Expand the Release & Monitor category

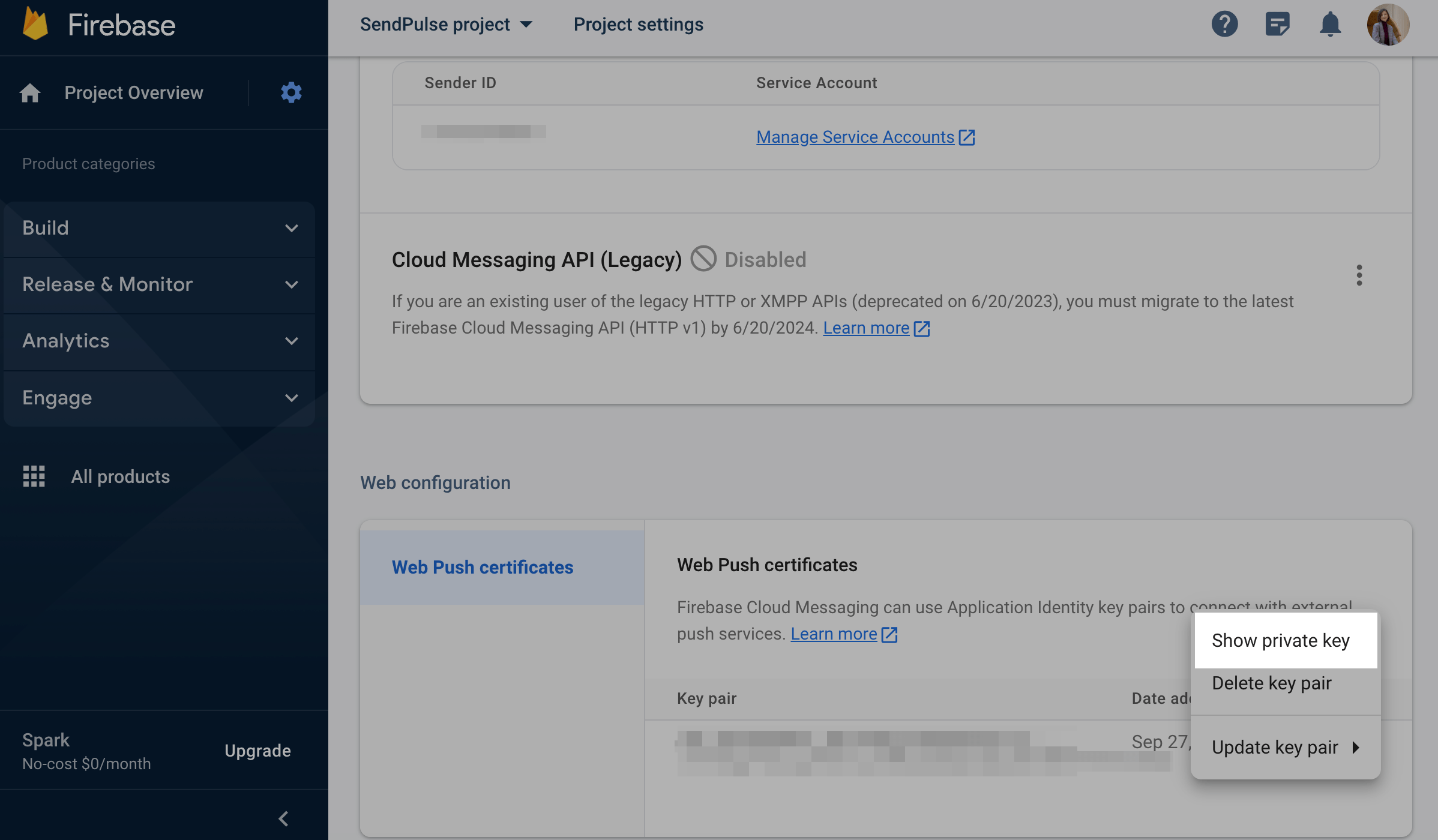coord(159,284)
